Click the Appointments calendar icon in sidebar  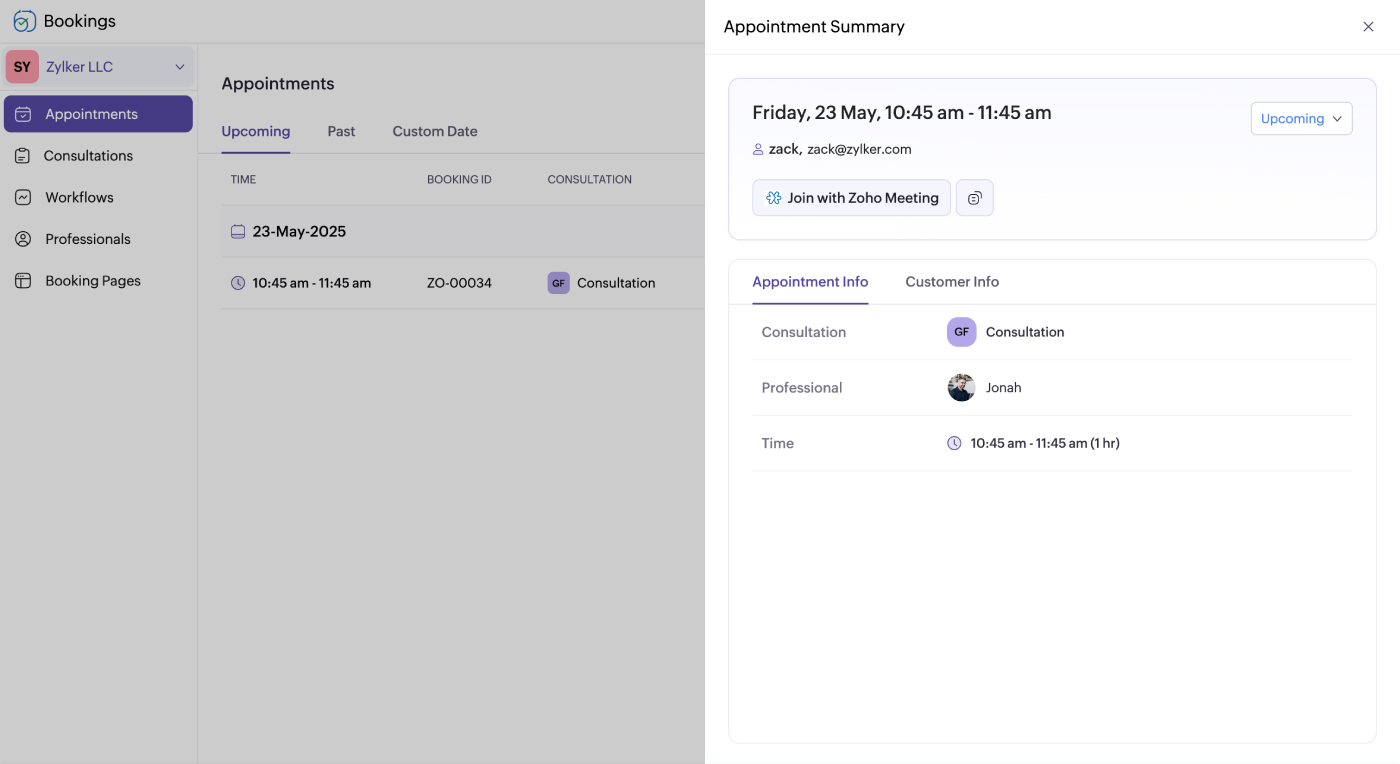tap(23, 114)
